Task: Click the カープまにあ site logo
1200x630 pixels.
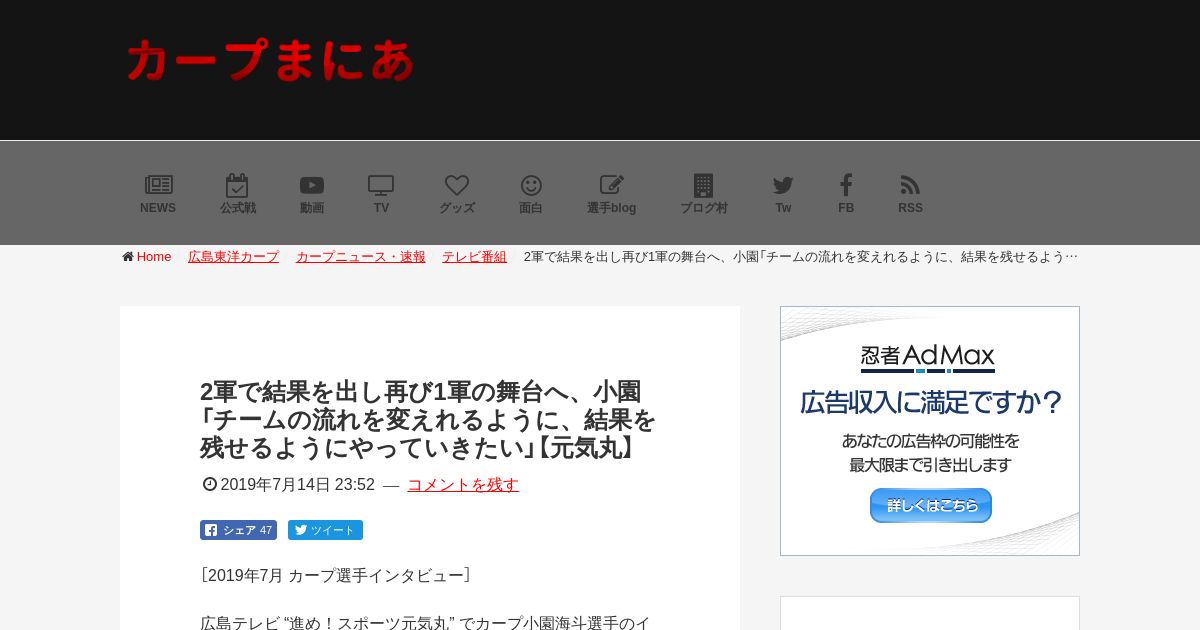Action: point(270,60)
